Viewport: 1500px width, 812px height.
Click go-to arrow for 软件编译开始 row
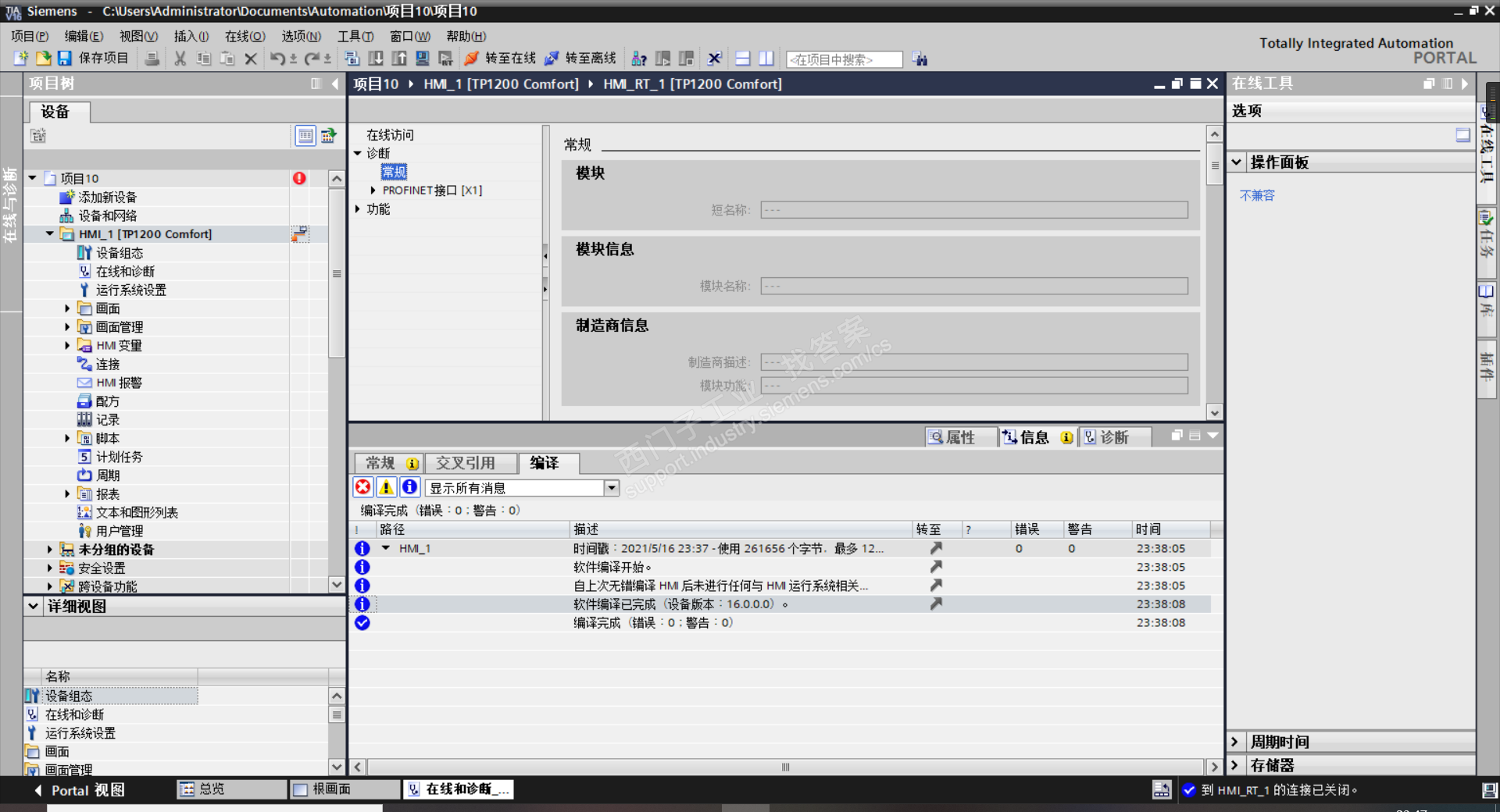tap(936, 567)
